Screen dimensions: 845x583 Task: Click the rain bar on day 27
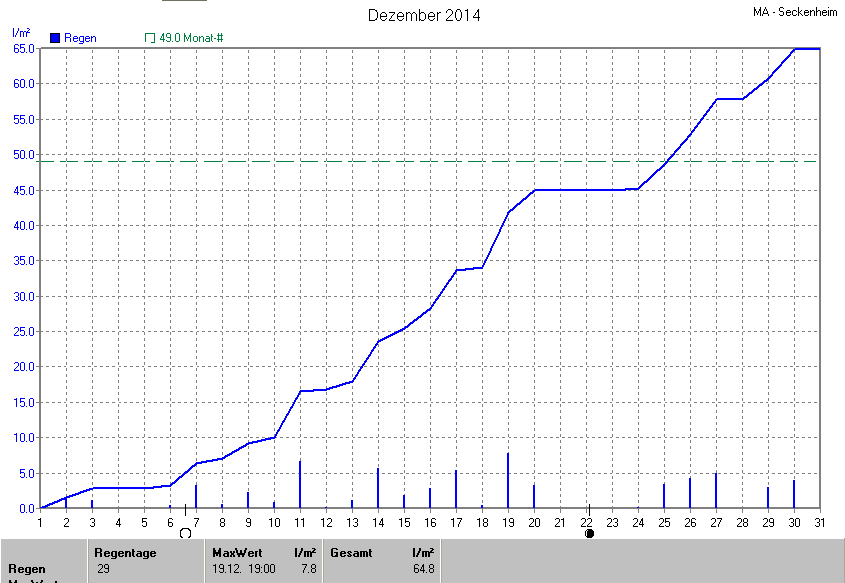pyautogui.click(x=716, y=491)
